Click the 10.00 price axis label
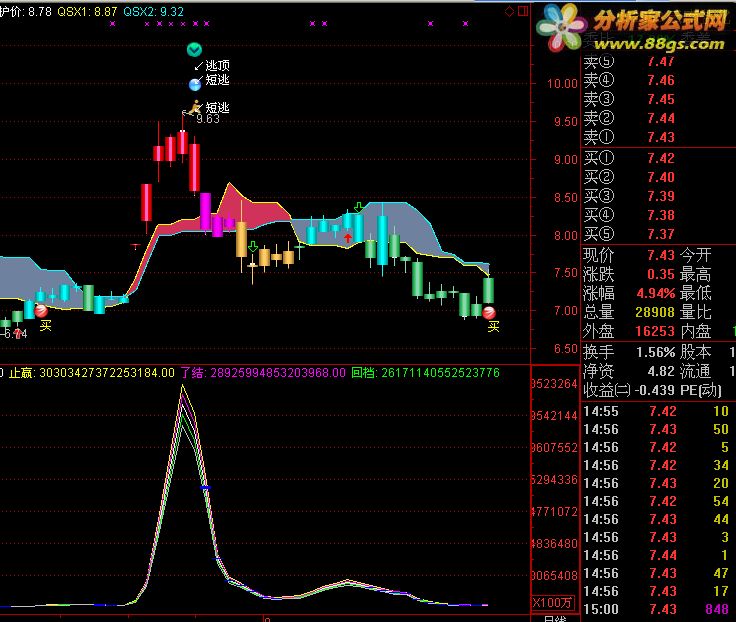736x622 pixels. click(x=562, y=84)
